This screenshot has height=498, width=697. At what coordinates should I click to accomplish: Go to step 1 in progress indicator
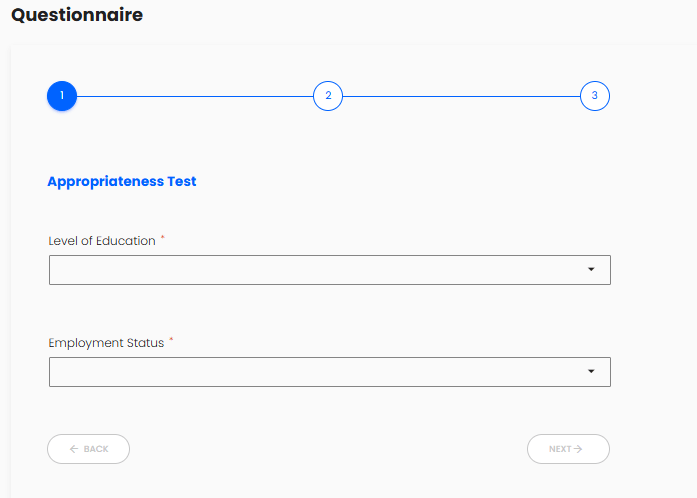[x=62, y=96]
